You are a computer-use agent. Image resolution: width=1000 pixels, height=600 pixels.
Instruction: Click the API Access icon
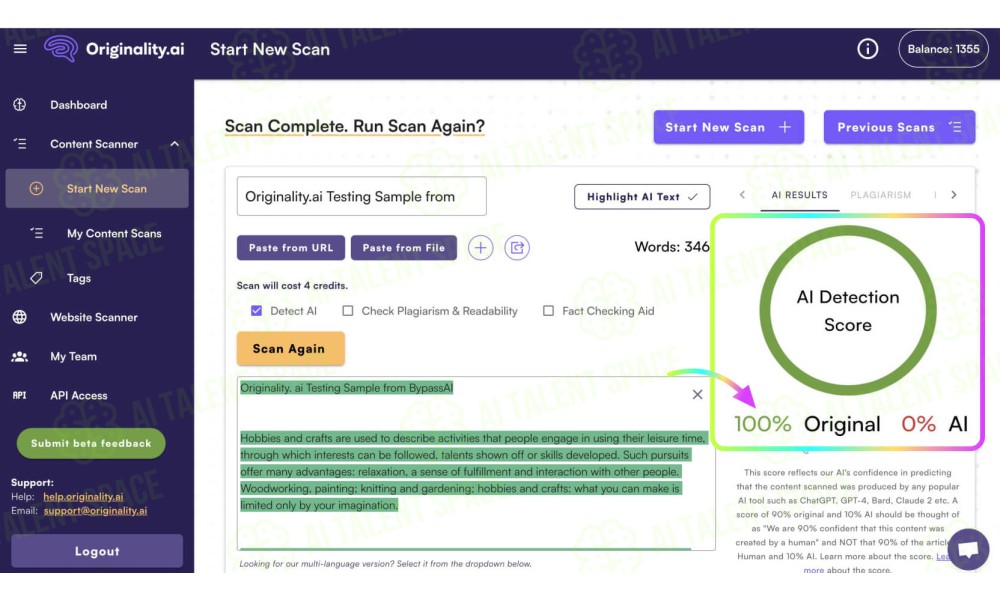20,395
